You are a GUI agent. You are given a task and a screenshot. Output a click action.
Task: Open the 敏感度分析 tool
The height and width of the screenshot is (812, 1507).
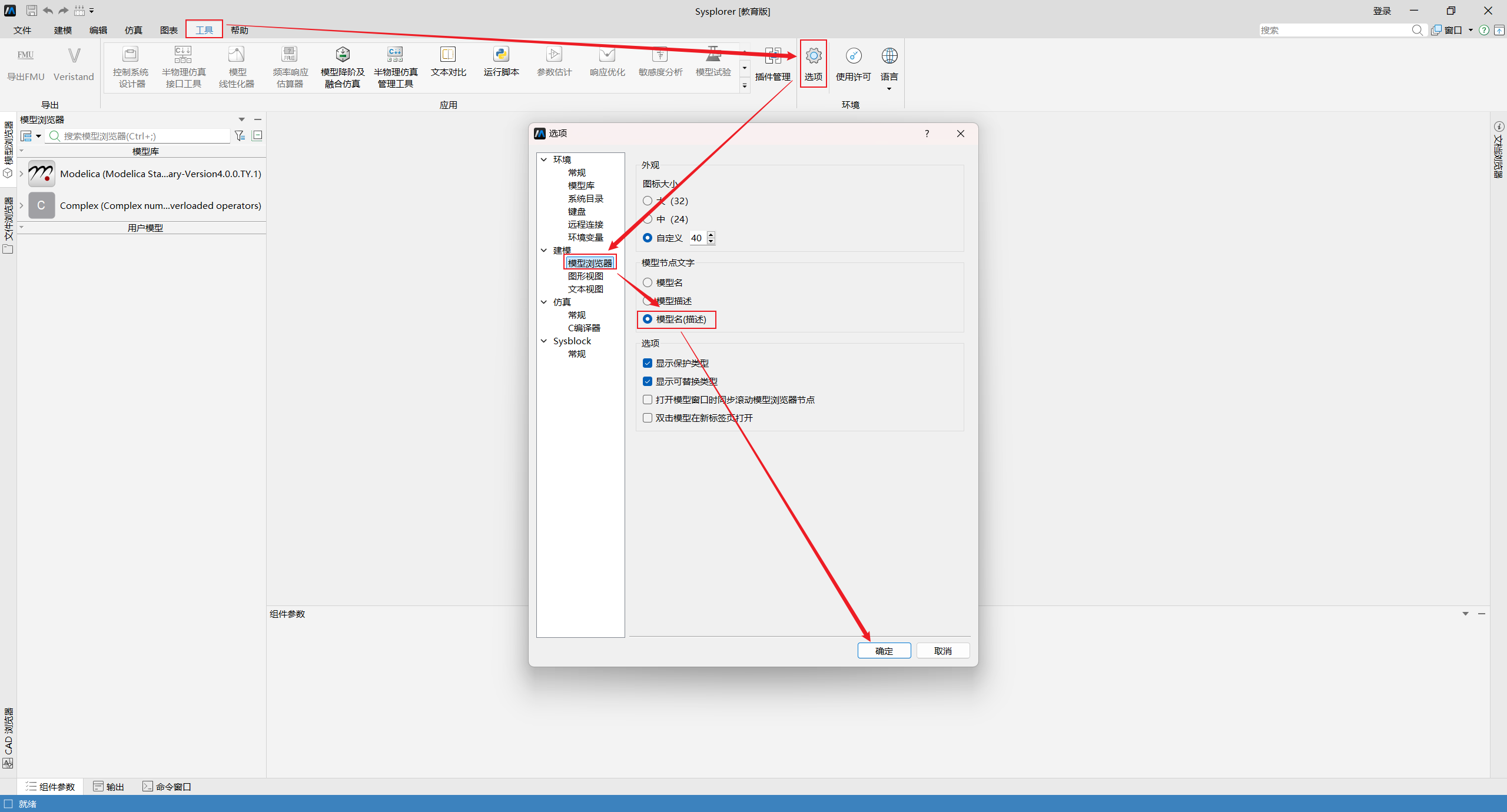point(660,61)
